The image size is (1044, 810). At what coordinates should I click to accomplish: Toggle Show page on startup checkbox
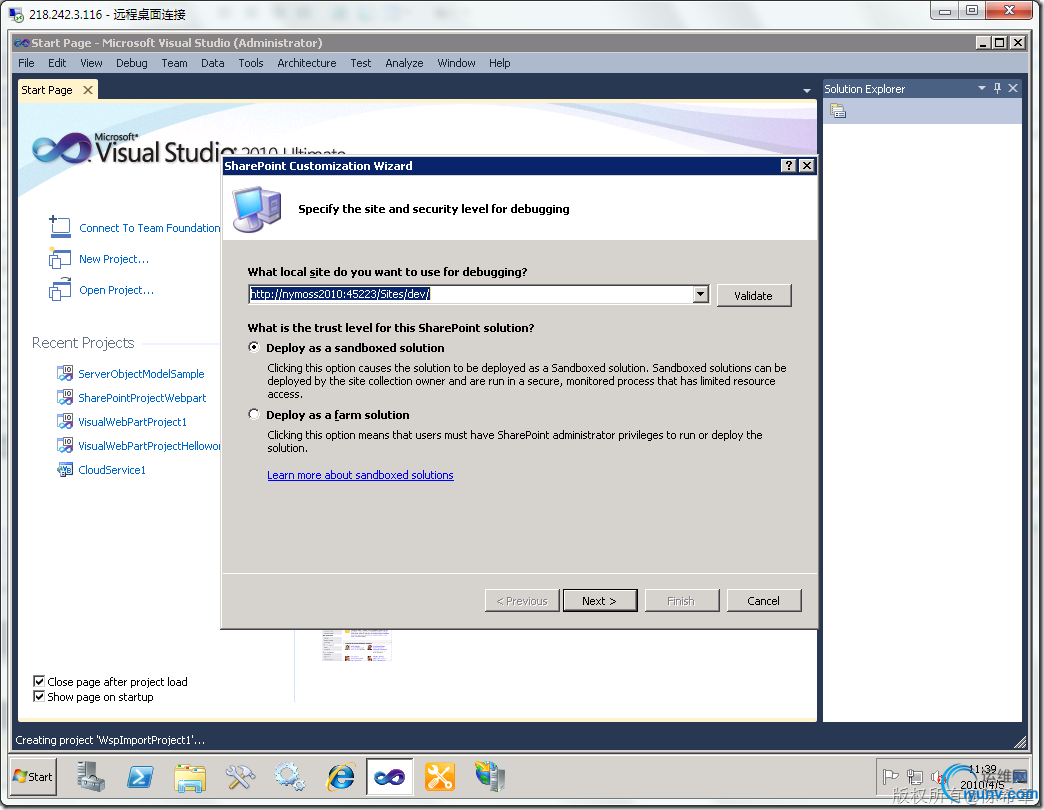point(39,696)
